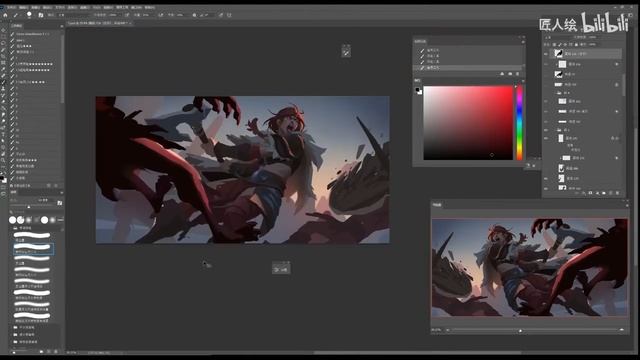Click Navigator zoom out small mountain icon
The width and height of the screenshot is (640, 360).
tap(448, 330)
